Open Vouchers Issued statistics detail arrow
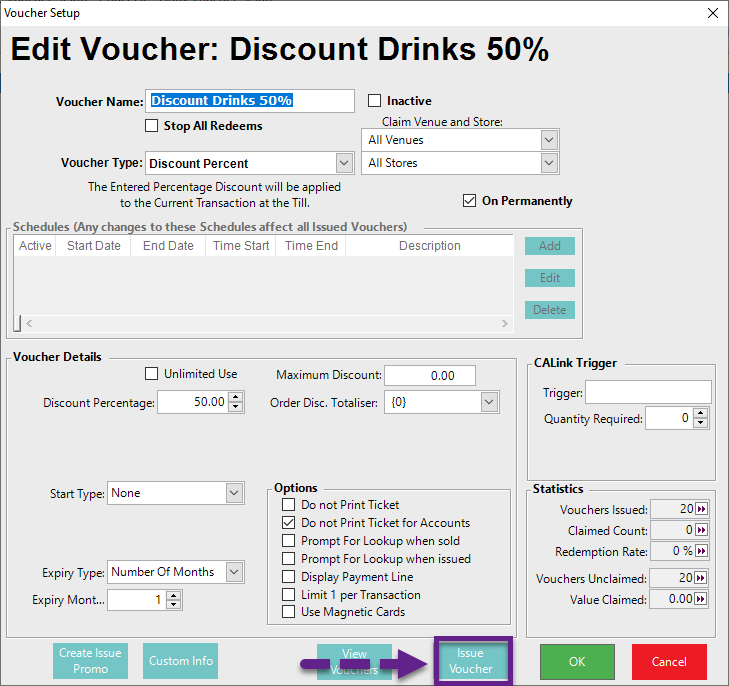The image size is (729, 686). pyautogui.click(x=701, y=509)
